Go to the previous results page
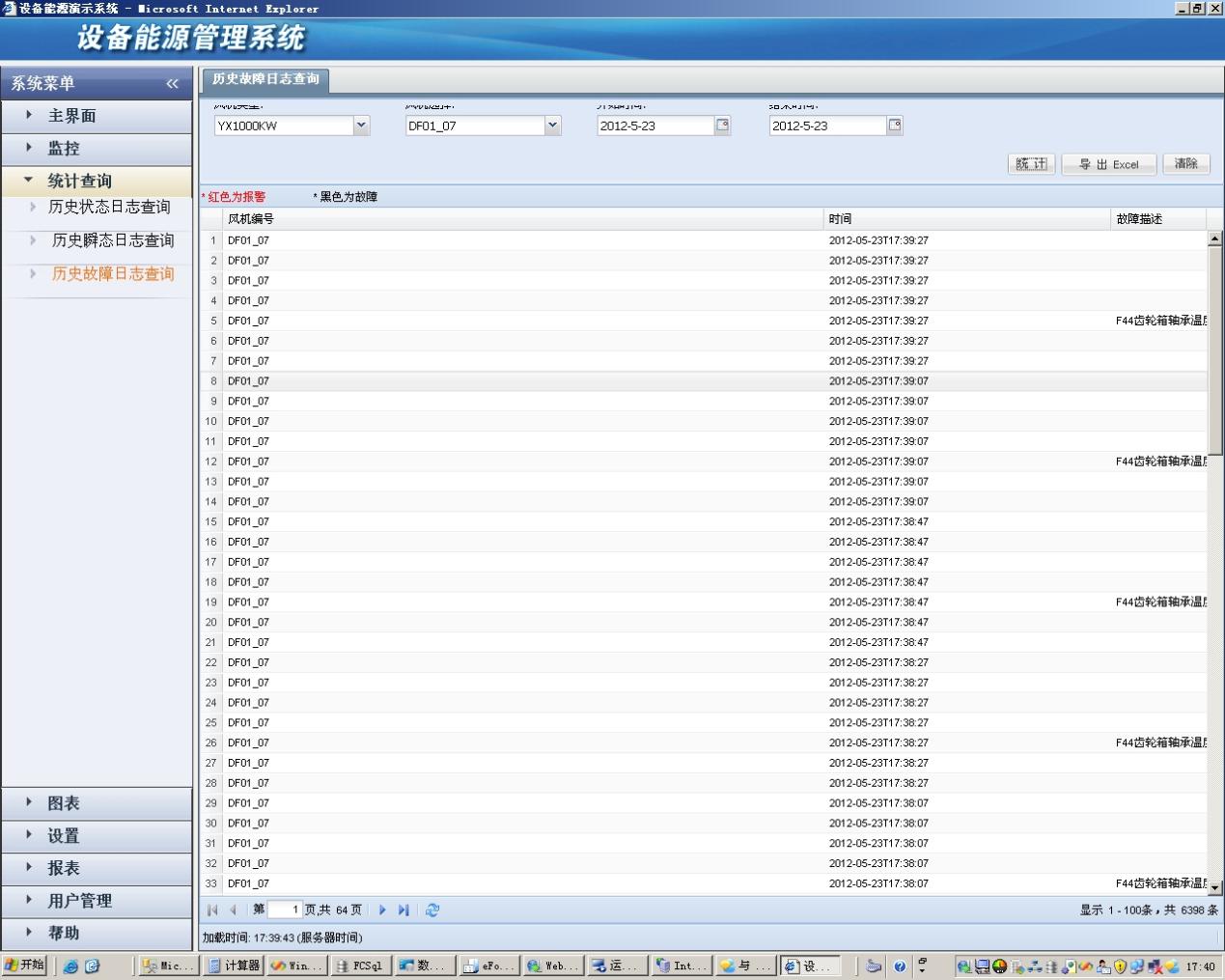The image size is (1225, 980). [x=233, y=910]
